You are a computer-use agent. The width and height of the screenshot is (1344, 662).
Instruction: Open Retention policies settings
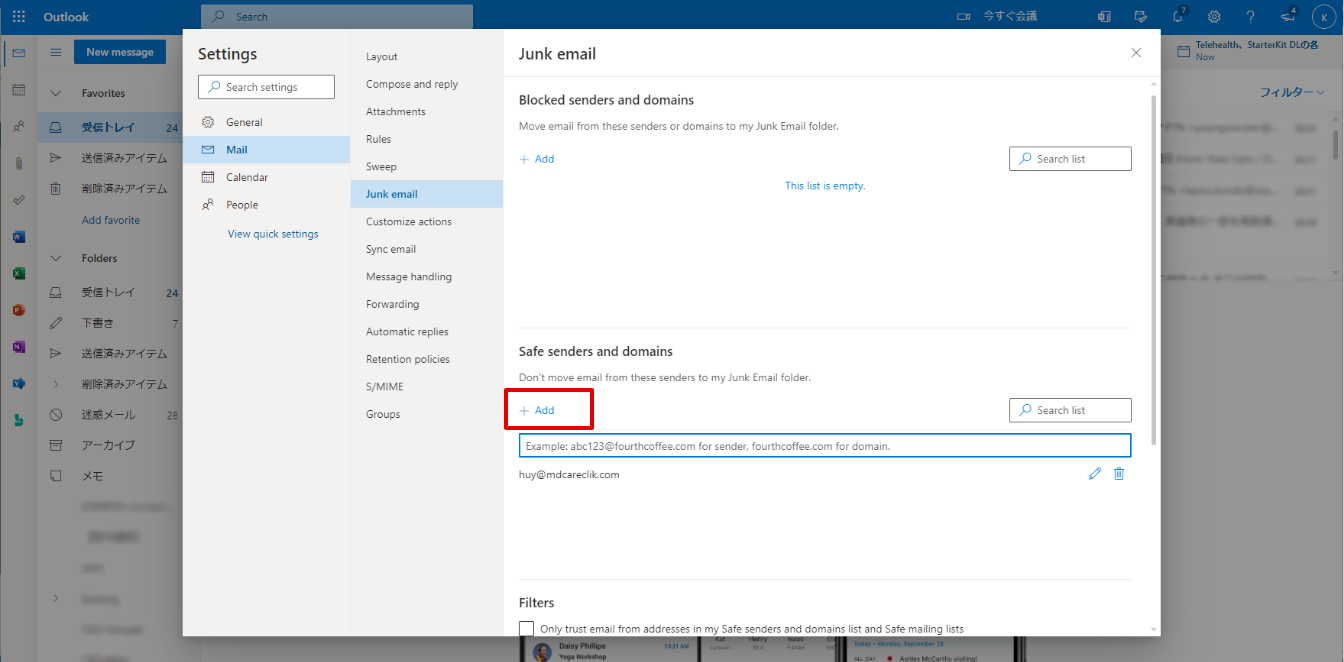click(x=427, y=359)
